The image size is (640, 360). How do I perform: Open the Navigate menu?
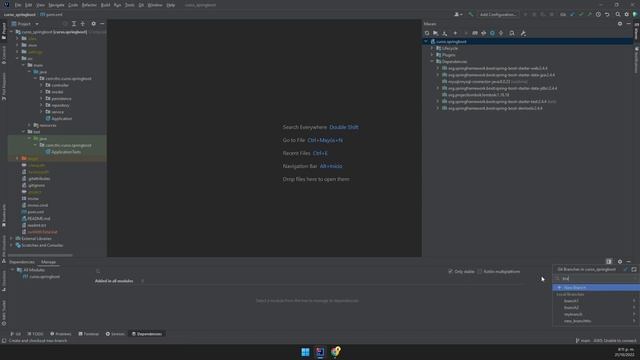[56, 5]
